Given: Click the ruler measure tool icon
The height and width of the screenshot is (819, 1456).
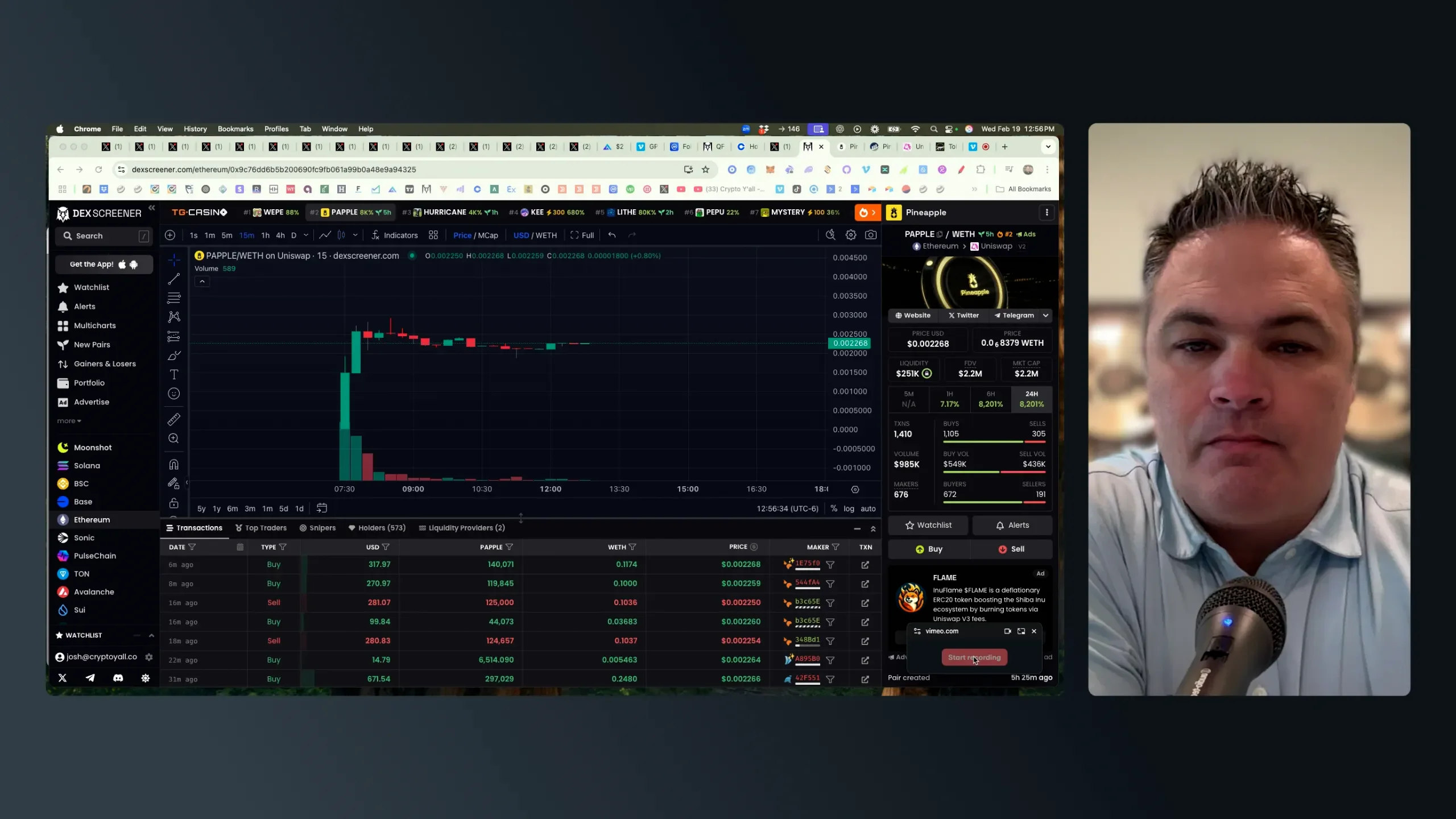Looking at the screenshot, I should (174, 420).
